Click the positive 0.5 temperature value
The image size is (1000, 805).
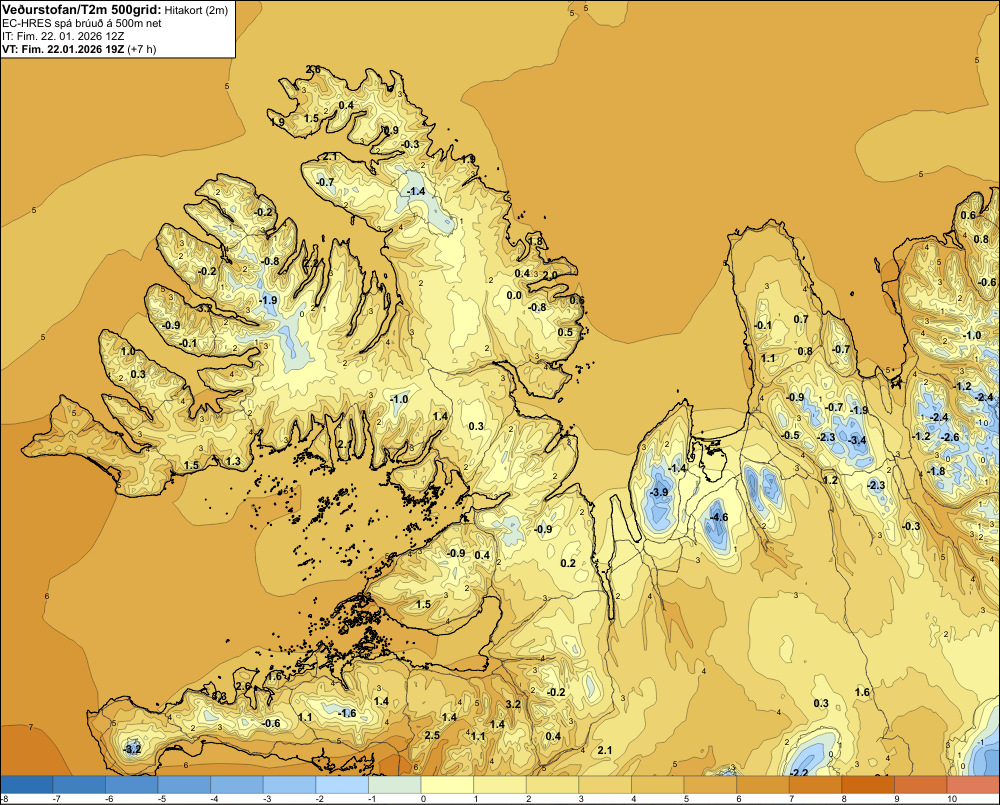pyautogui.click(x=565, y=332)
